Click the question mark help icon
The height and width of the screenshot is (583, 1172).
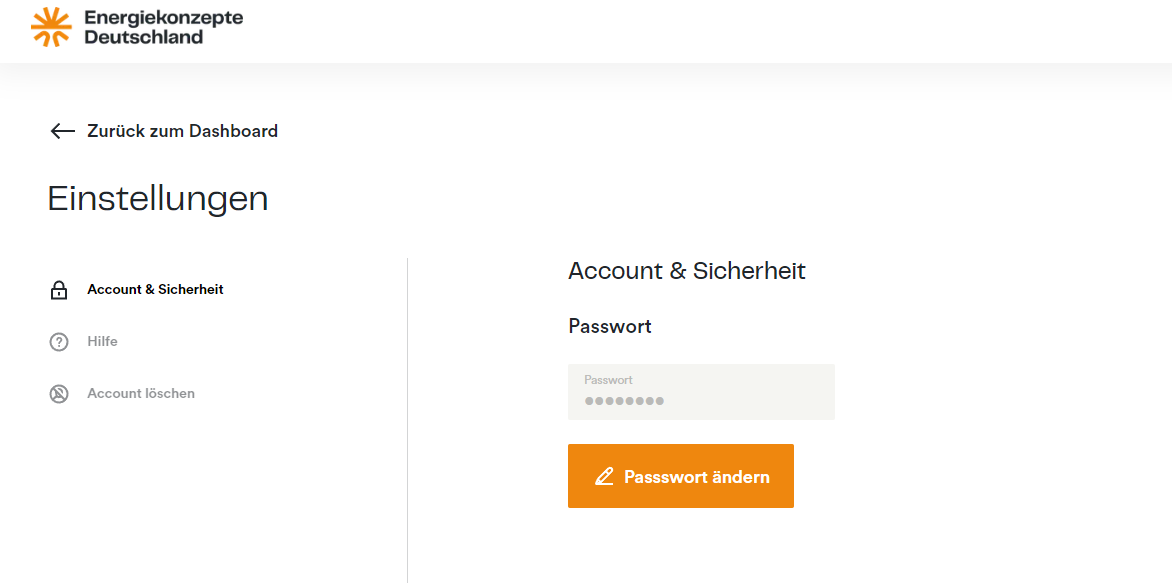tap(58, 342)
